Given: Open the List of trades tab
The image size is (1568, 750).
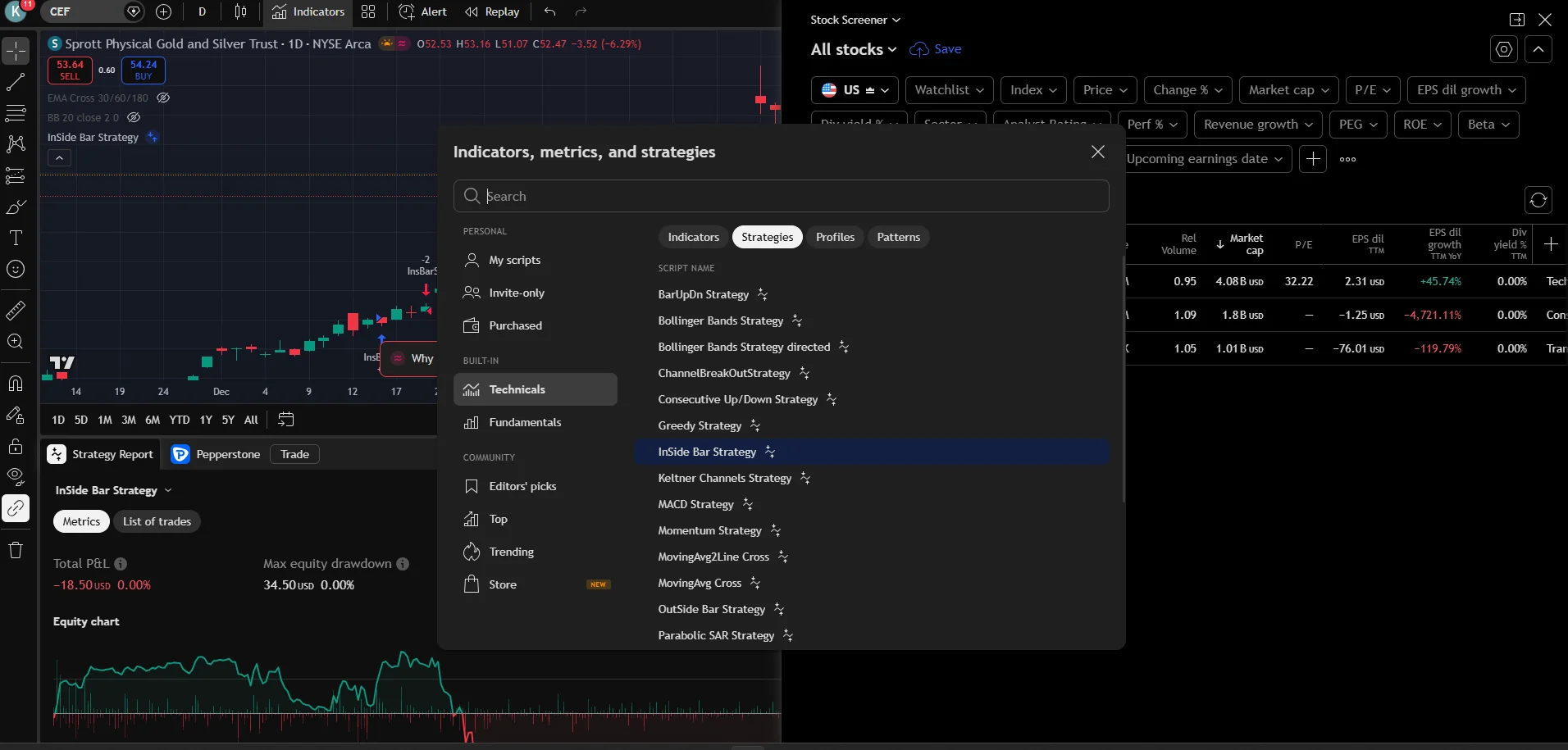Looking at the screenshot, I should pos(157,521).
